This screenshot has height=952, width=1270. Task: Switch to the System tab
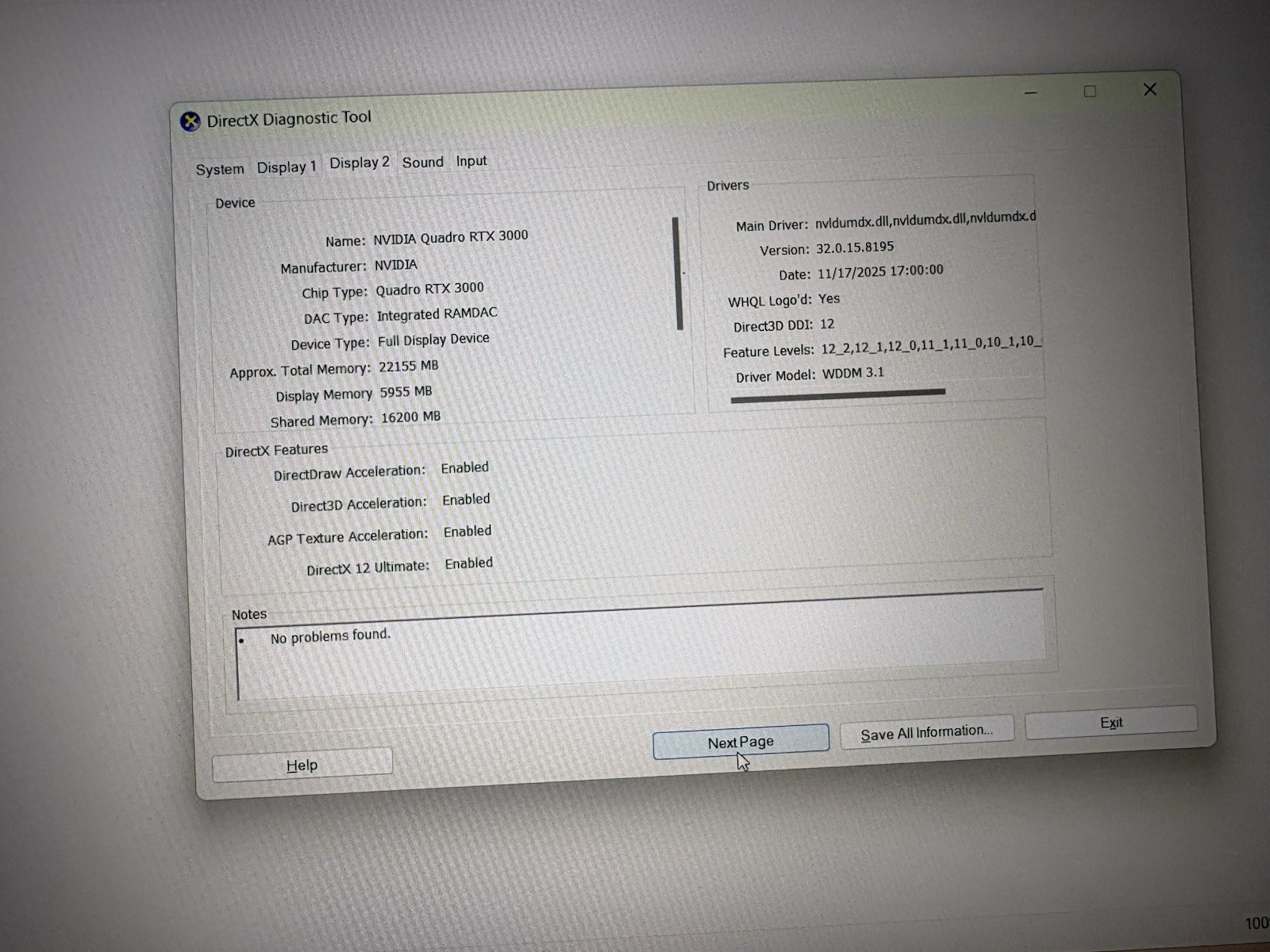coord(220,169)
